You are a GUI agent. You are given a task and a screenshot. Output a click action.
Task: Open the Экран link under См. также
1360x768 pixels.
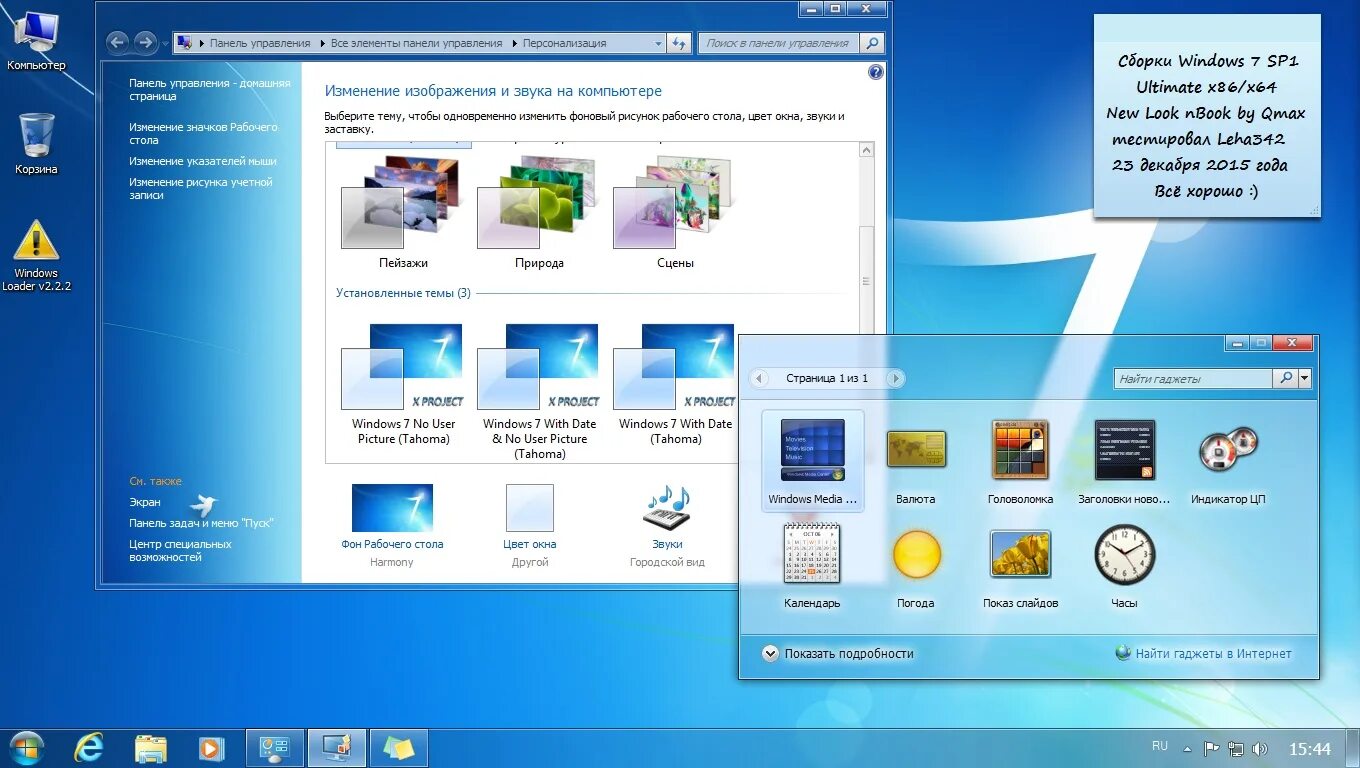[145, 502]
